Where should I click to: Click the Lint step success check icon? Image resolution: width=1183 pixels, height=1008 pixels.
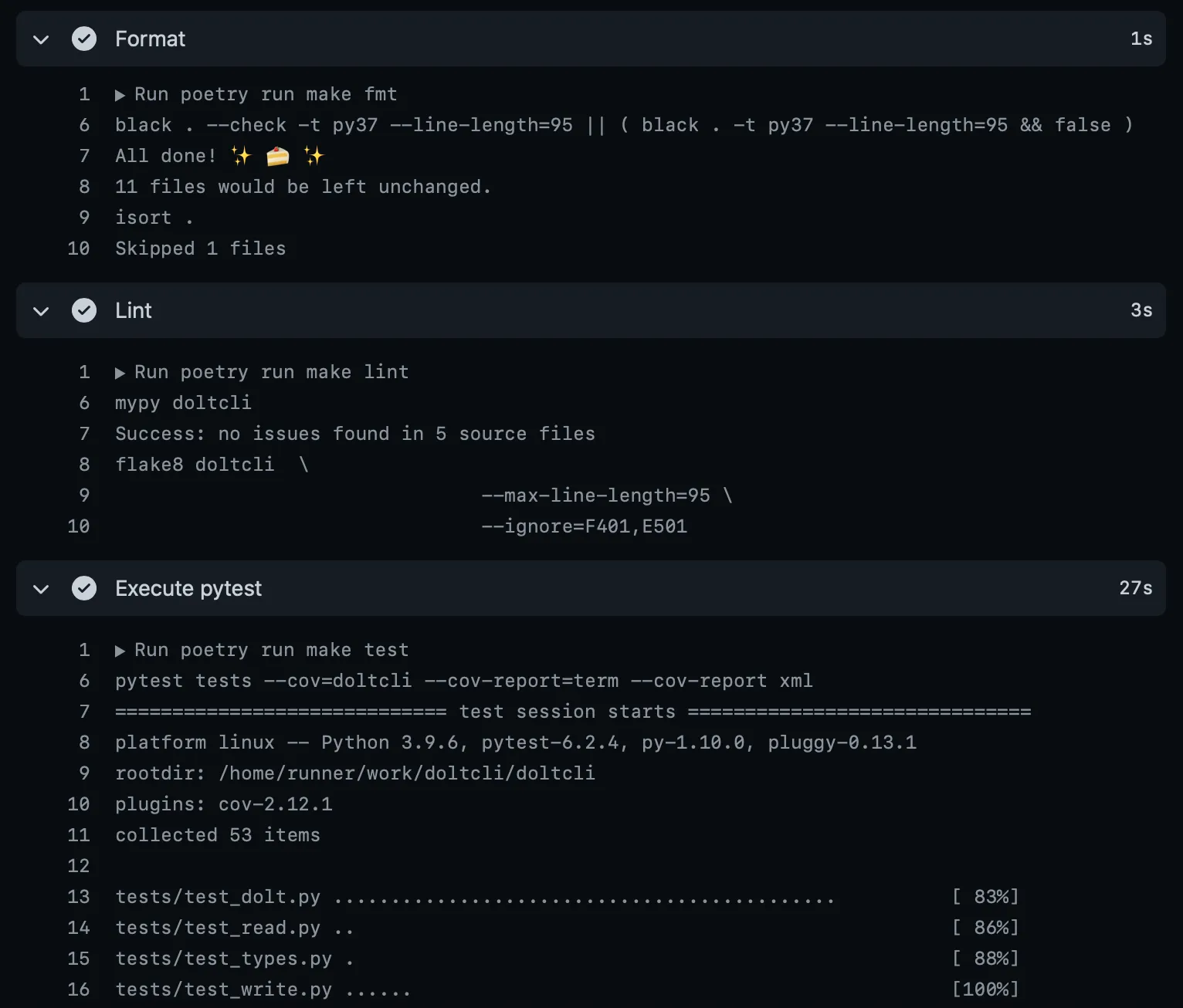click(x=84, y=310)
